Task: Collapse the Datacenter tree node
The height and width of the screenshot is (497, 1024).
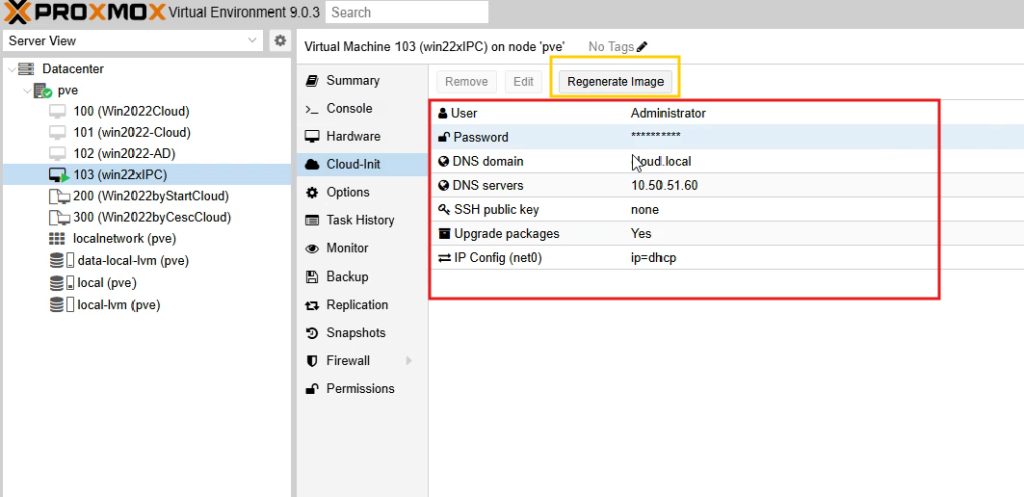Action: click(10, 69)
